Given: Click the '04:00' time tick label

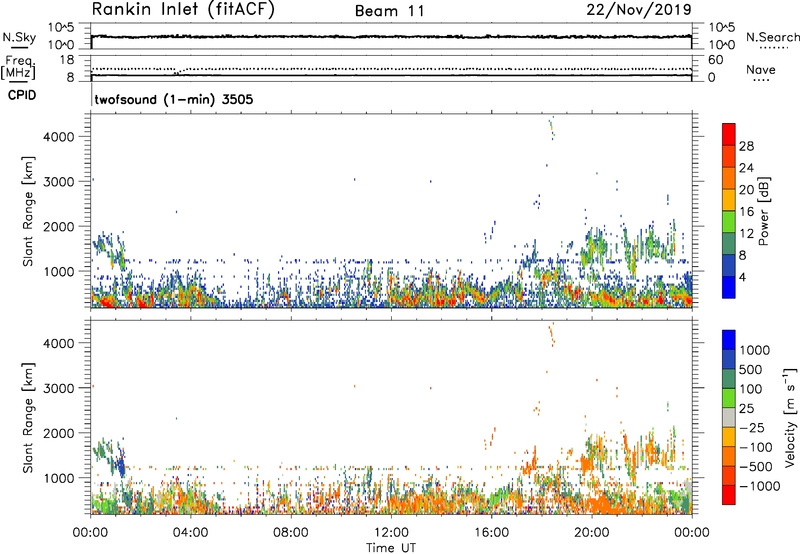Looking at the screenshot, I should click(x=190, y=533).
